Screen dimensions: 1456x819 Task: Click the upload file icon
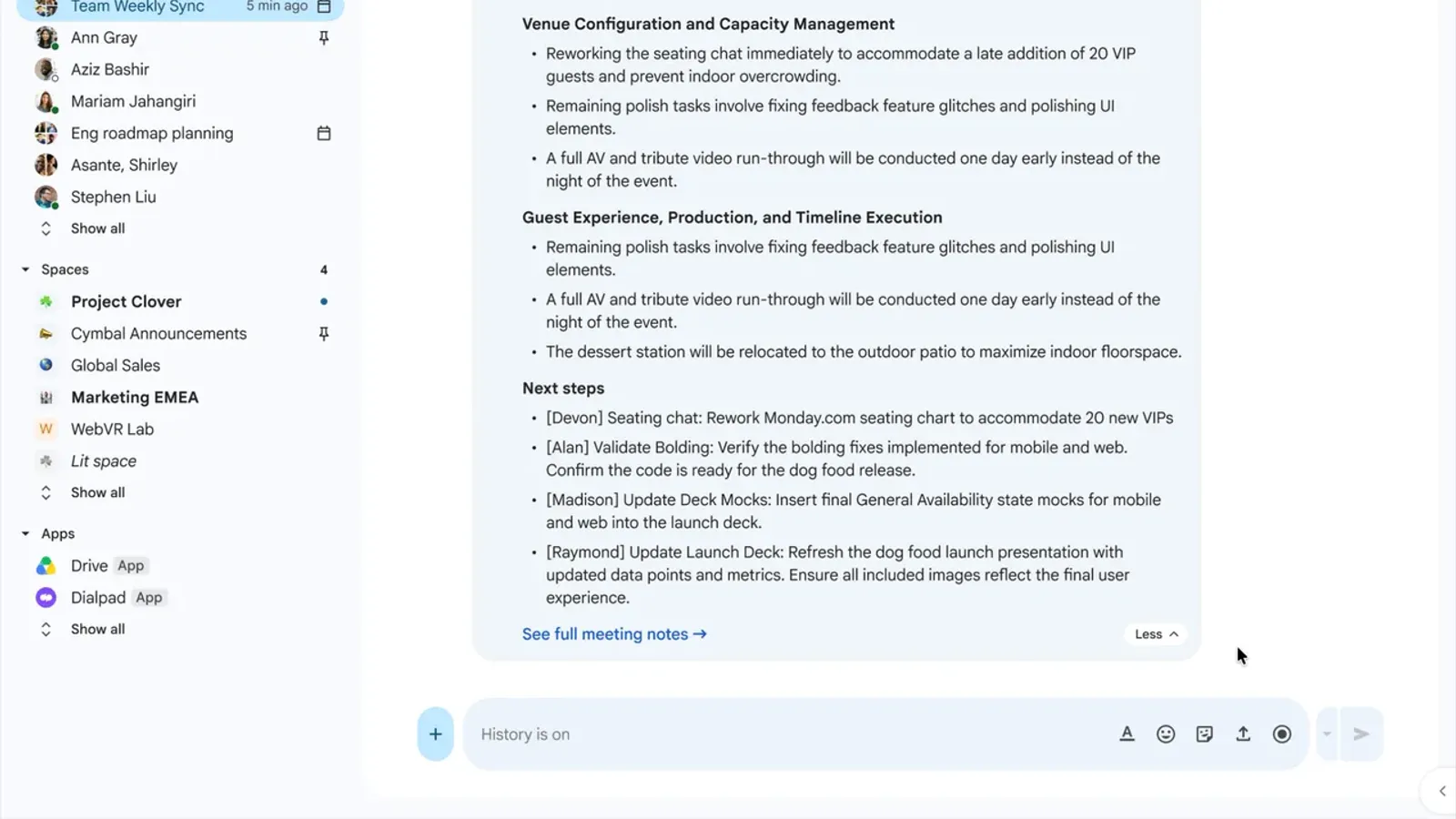click(1243, 733)
